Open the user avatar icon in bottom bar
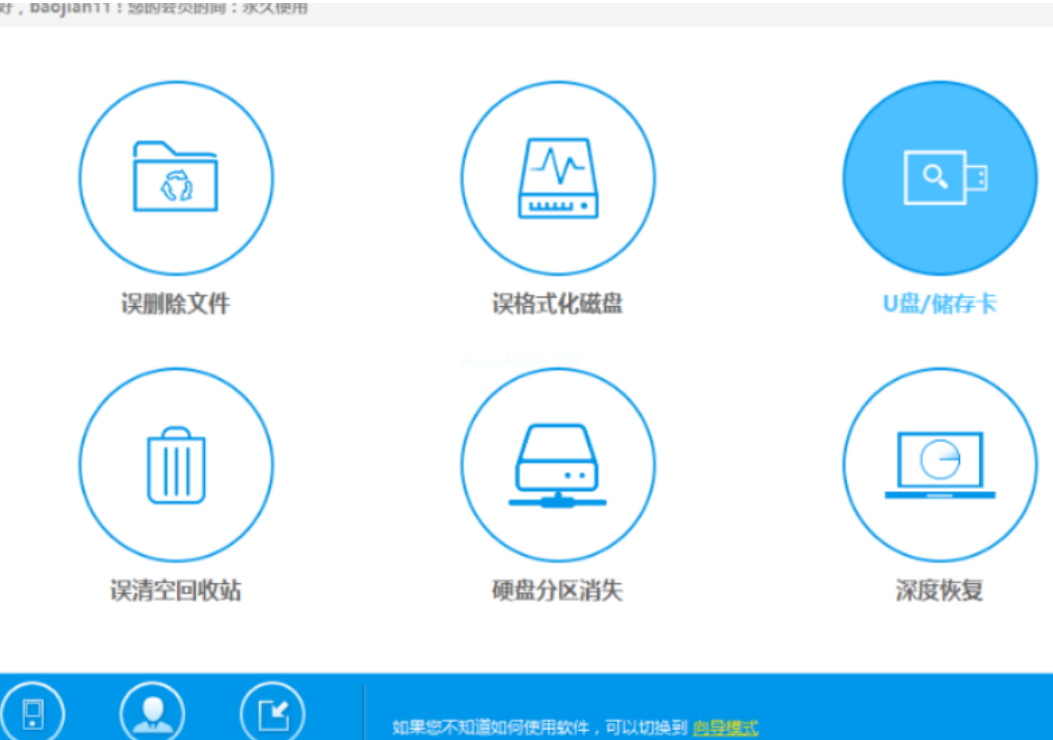Screen dimensions: 1053x740 coord(152,713)
